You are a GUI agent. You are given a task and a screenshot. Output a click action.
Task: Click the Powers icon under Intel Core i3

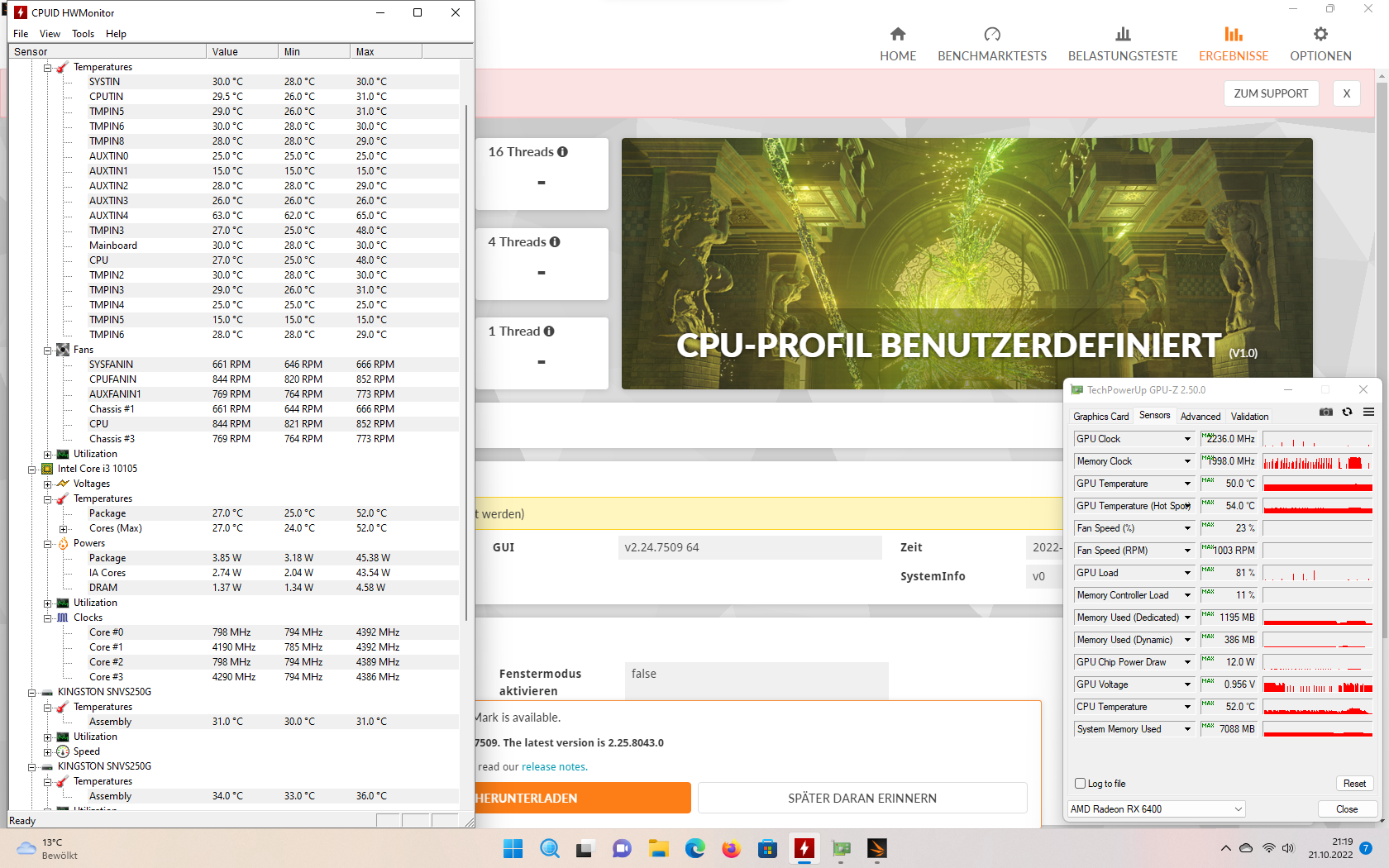(64, 543)
